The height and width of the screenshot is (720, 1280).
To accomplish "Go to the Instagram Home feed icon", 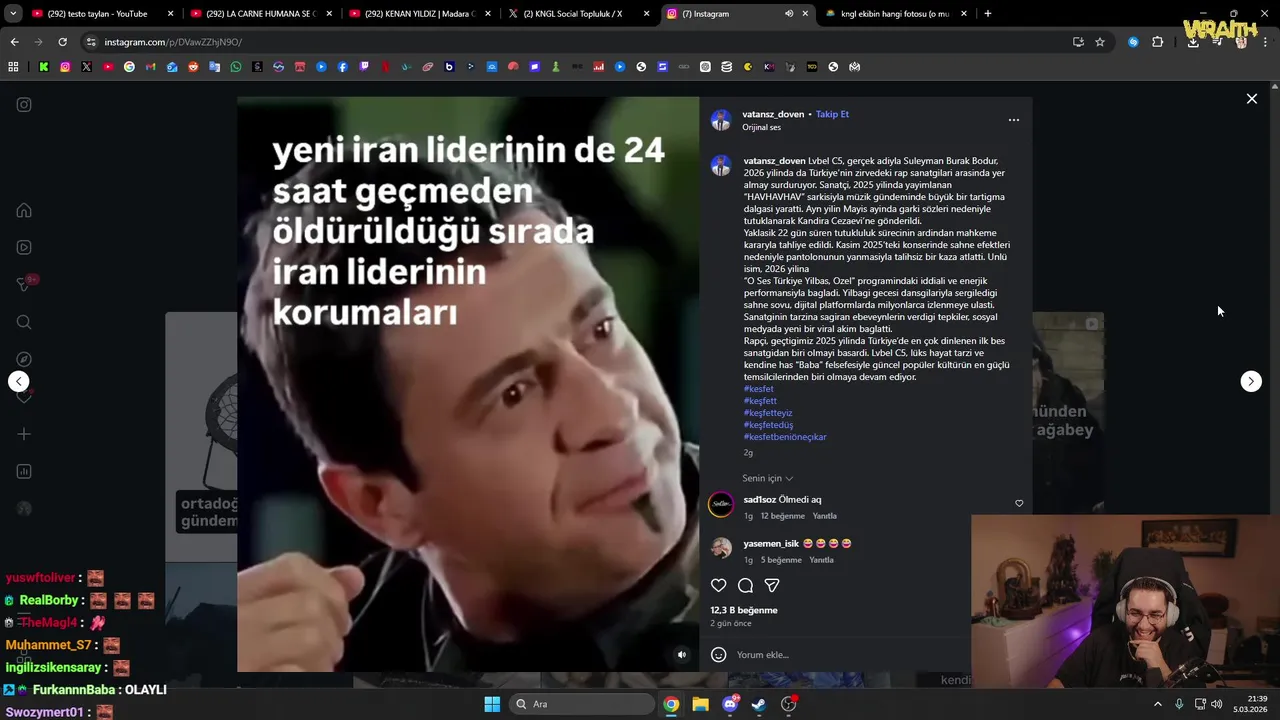I will (x=24, y=211).
